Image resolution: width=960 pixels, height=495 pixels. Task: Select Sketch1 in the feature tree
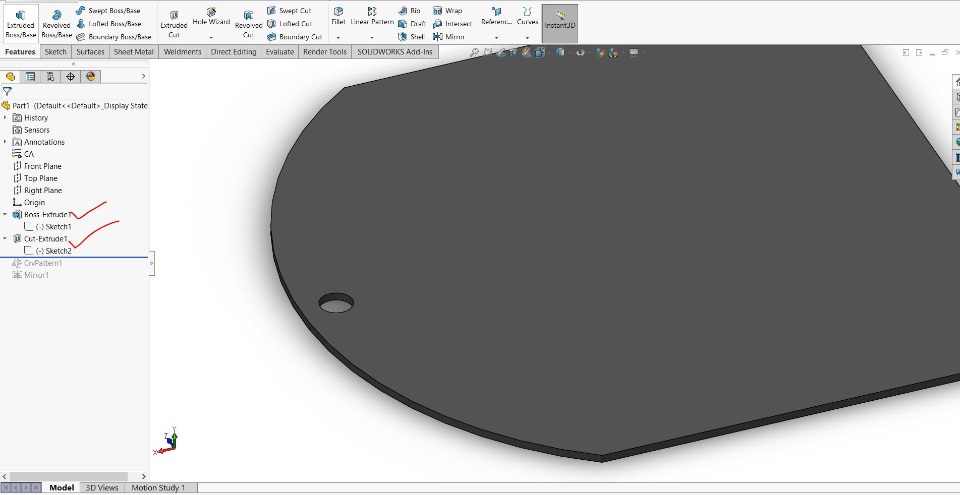(x=48, y=227)
